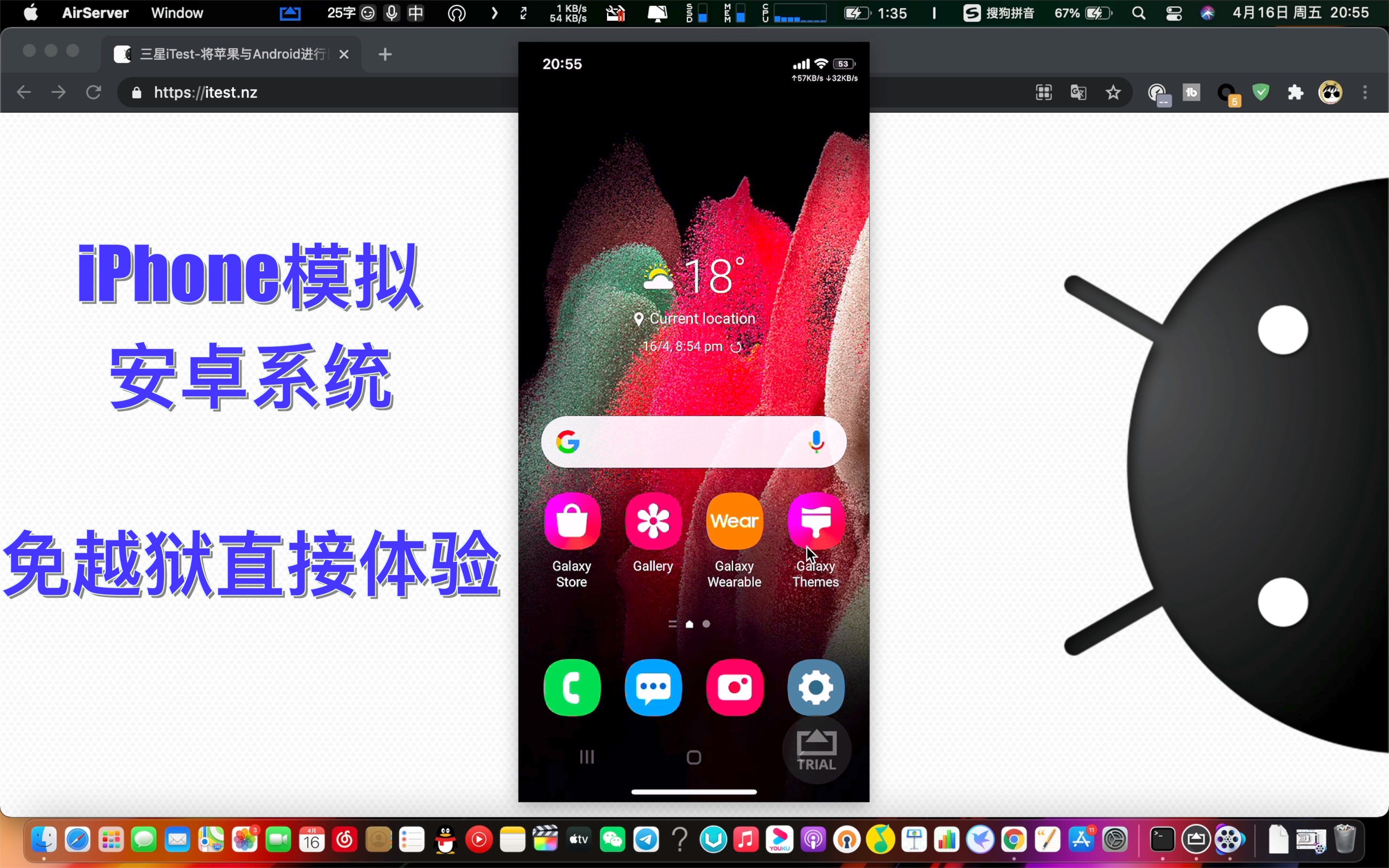Click Google Search bar widget
Viewport: 1389px width, 868px height.
694,443
